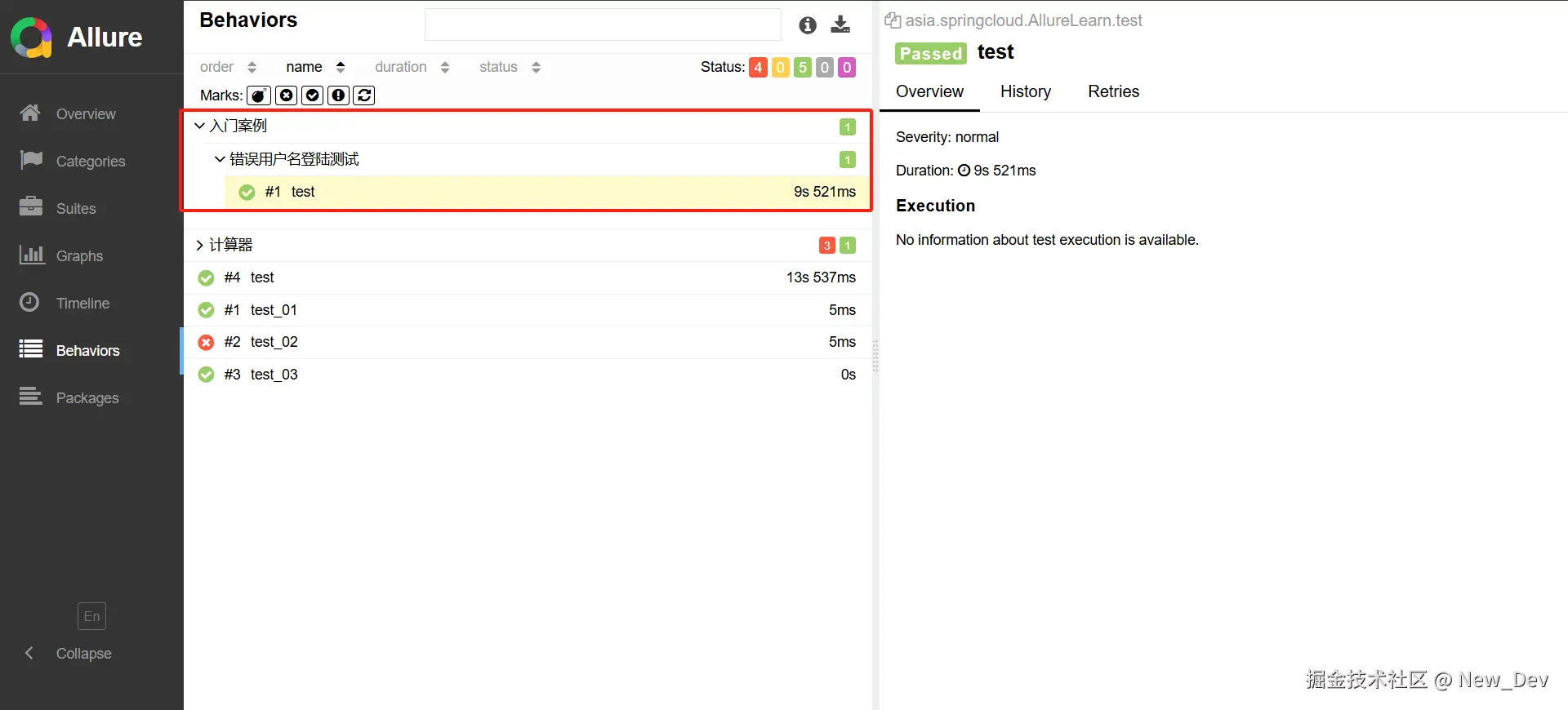
Task: Switch to the Retries tab
Action: (x=1113, y=91)
